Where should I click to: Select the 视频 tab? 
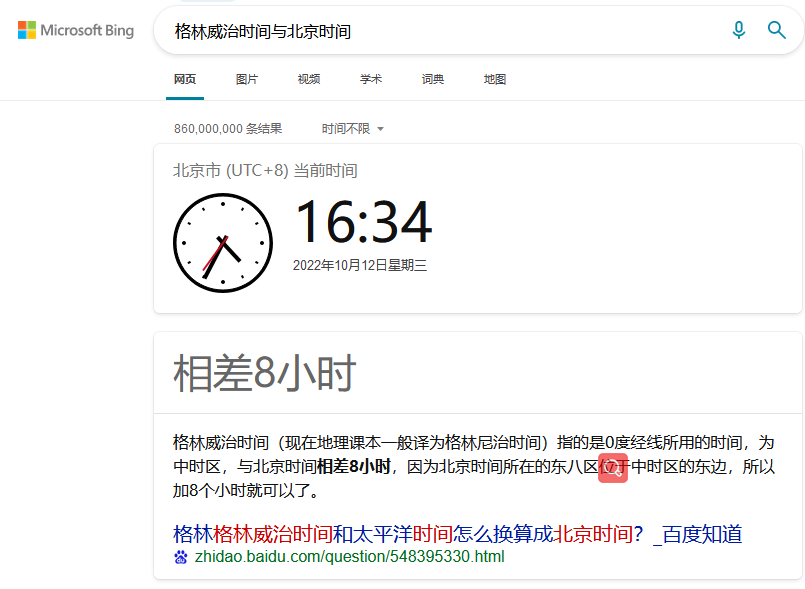pyautogui.click(x=309, y=78)
